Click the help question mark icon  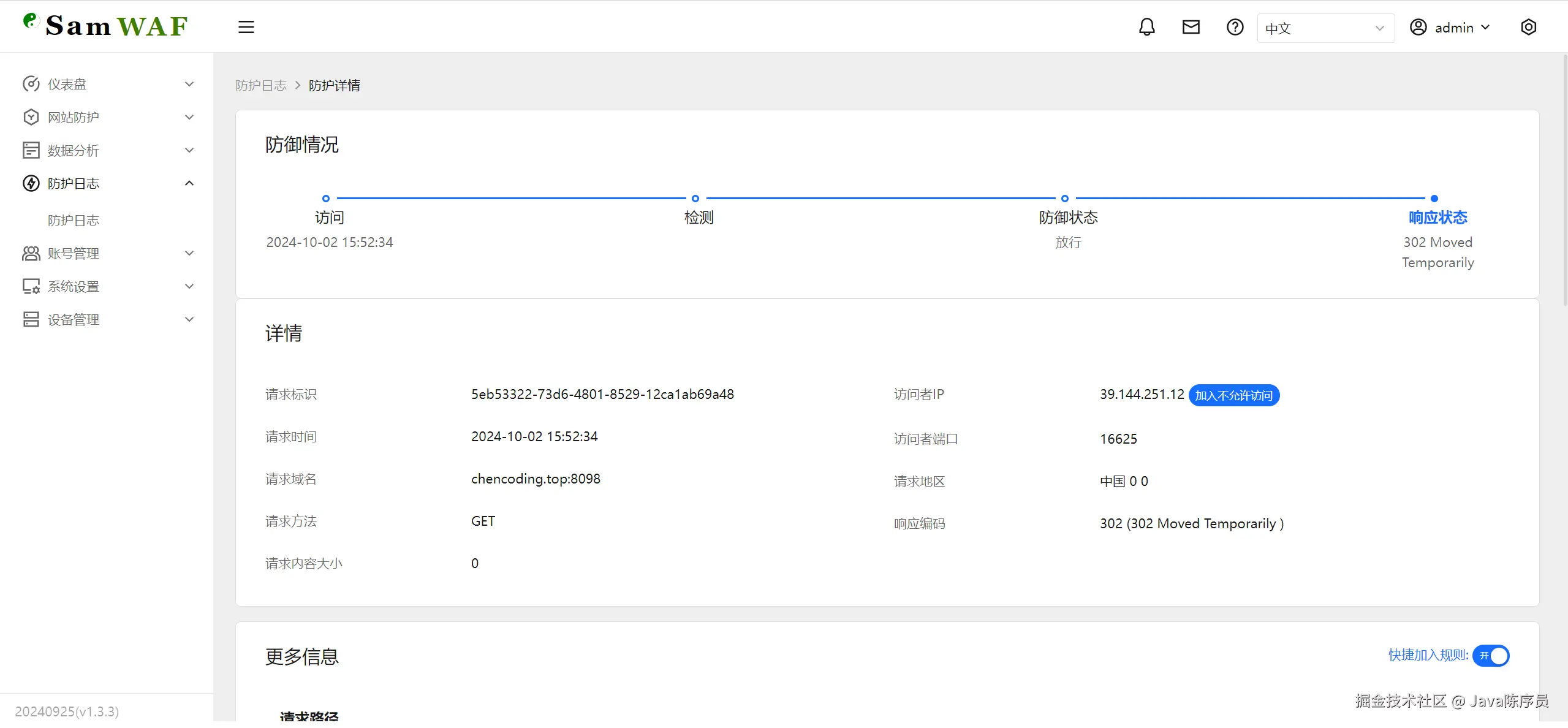pyautogui.click(x=1235, y=27)
